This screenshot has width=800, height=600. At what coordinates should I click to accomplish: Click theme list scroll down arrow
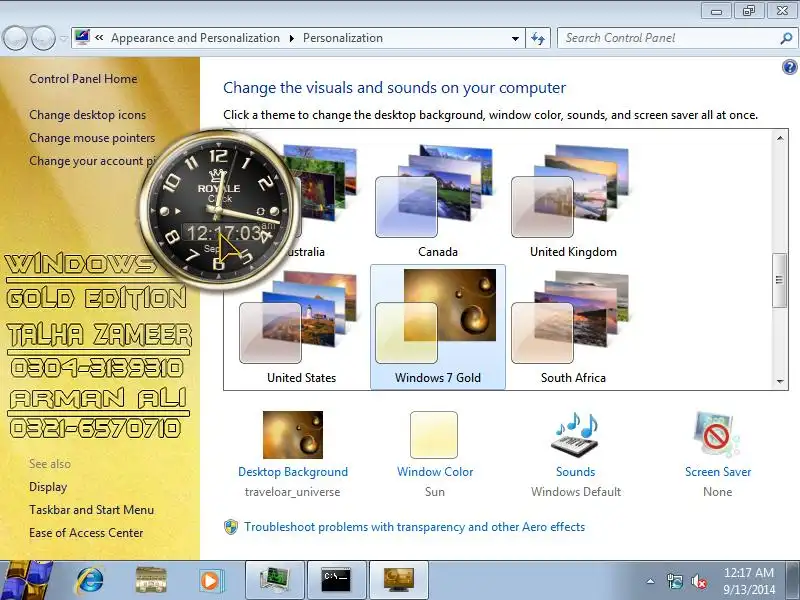[x=780, y=381]
